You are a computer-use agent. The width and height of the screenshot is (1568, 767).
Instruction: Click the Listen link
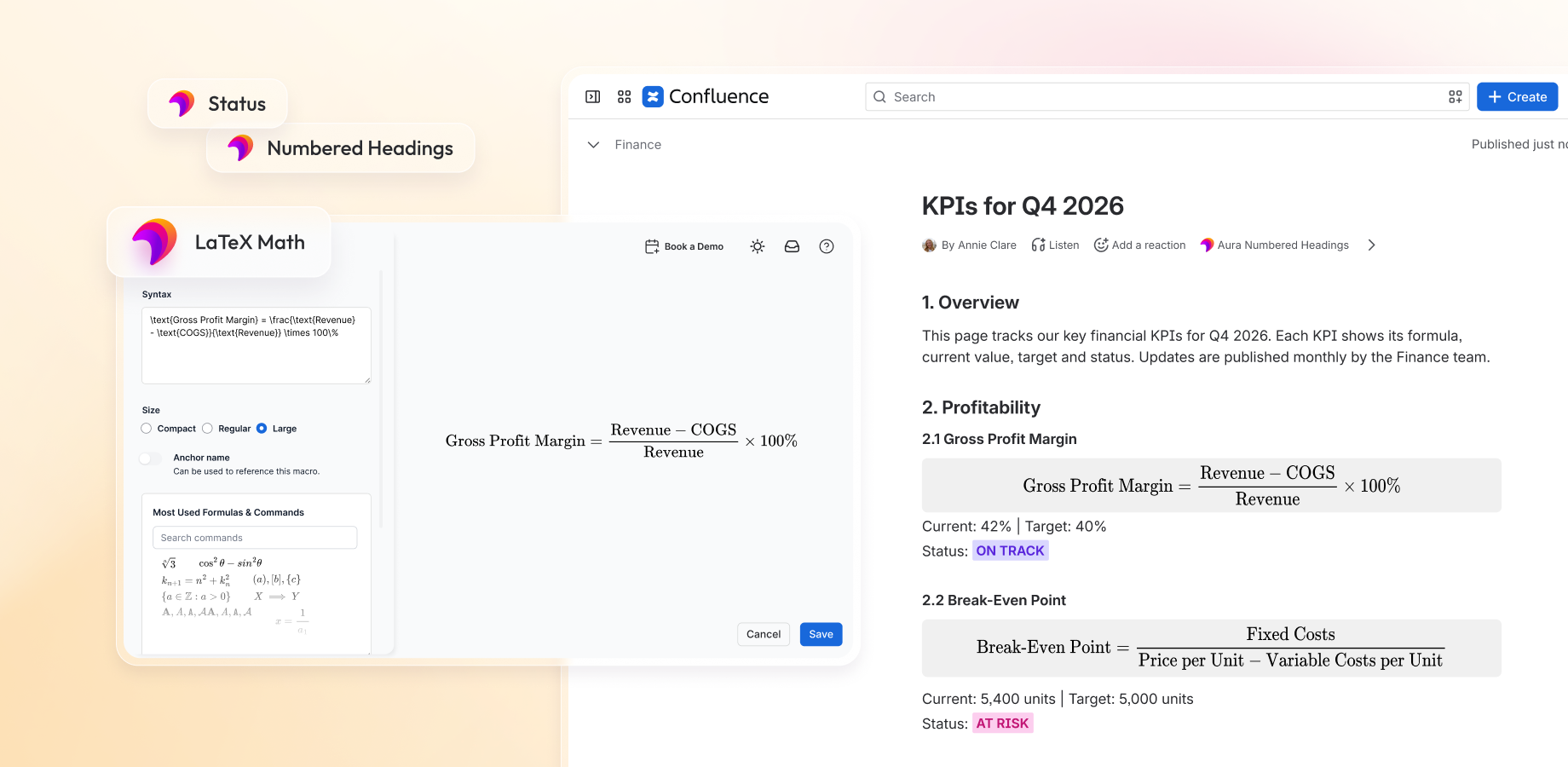click(x=1064, y=245)
